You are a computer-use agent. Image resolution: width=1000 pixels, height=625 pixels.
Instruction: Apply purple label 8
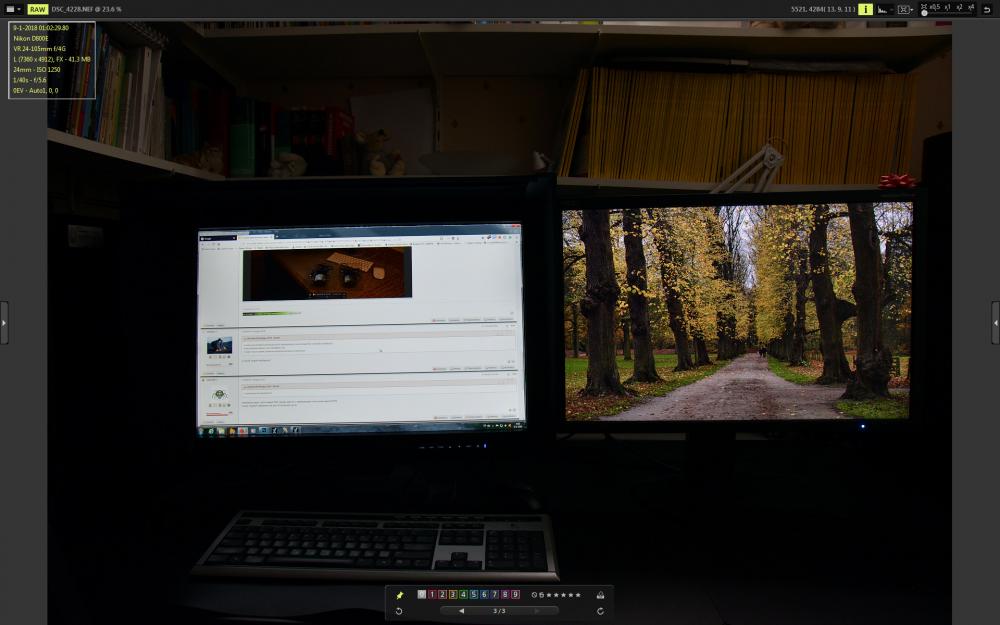[505, 594]
